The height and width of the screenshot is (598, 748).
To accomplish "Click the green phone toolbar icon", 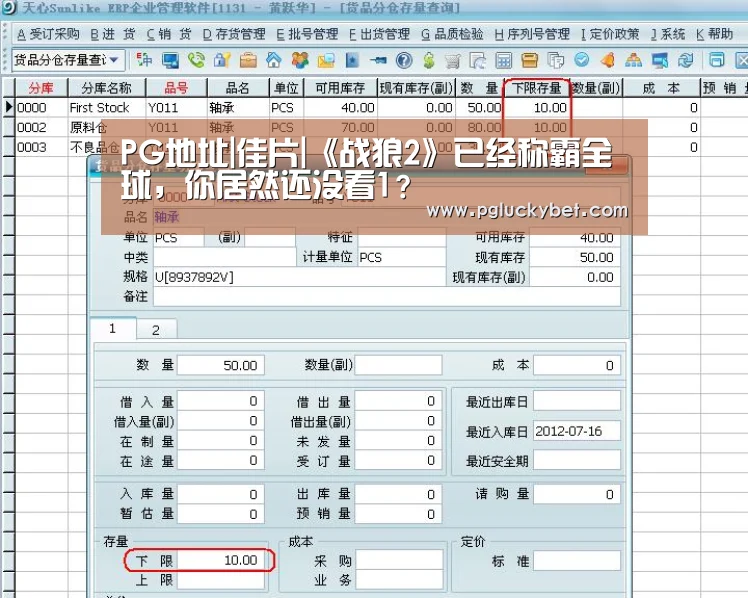I will pos(196,60).
